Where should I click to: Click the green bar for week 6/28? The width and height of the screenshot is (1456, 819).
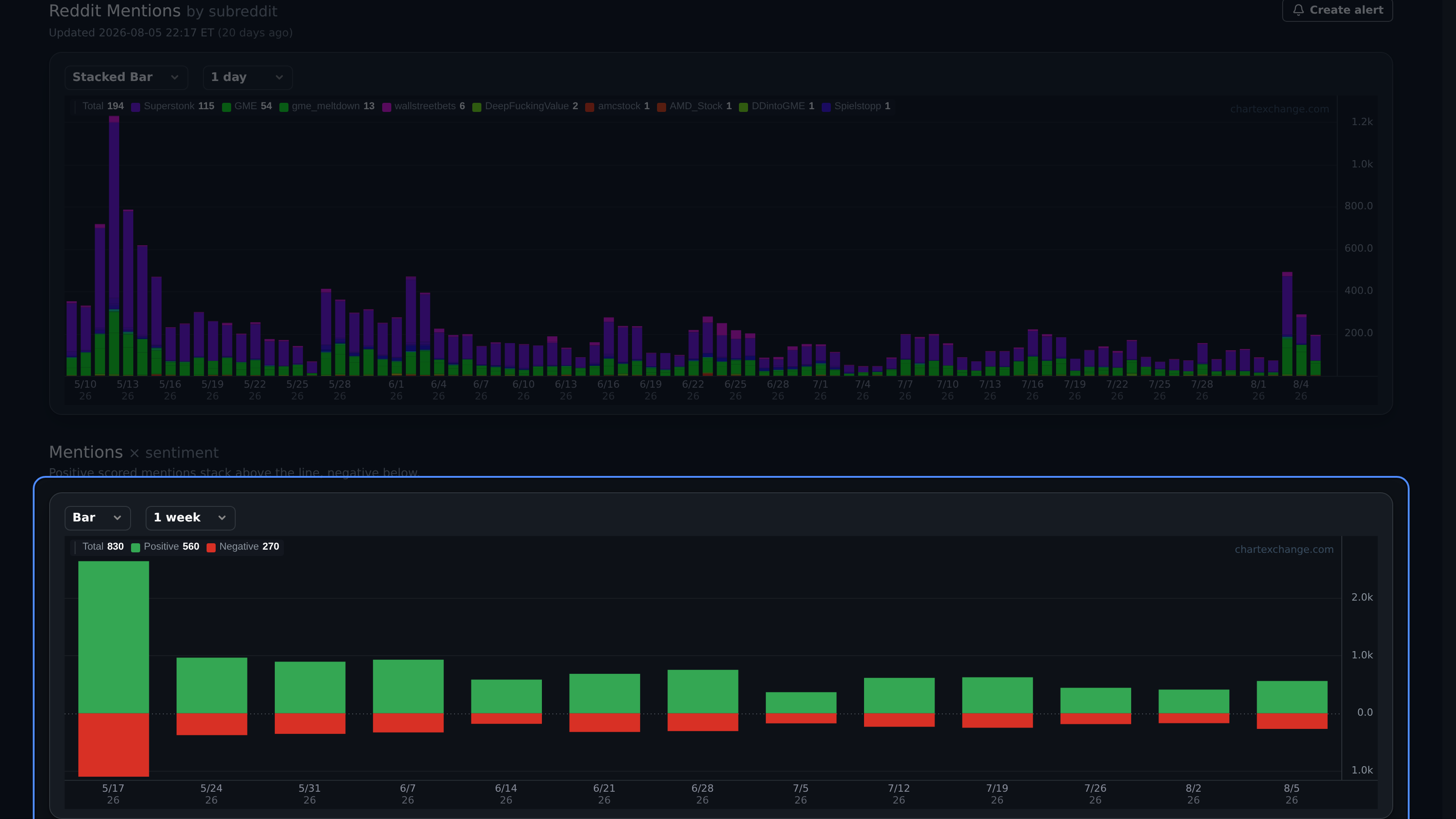[x=703, y=691]
